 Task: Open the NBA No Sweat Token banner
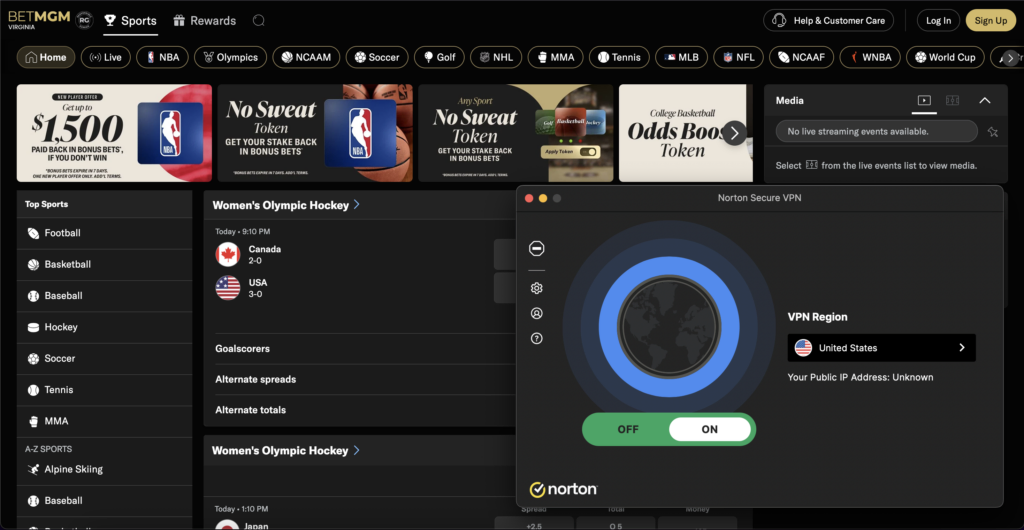[x=315, y=133]
